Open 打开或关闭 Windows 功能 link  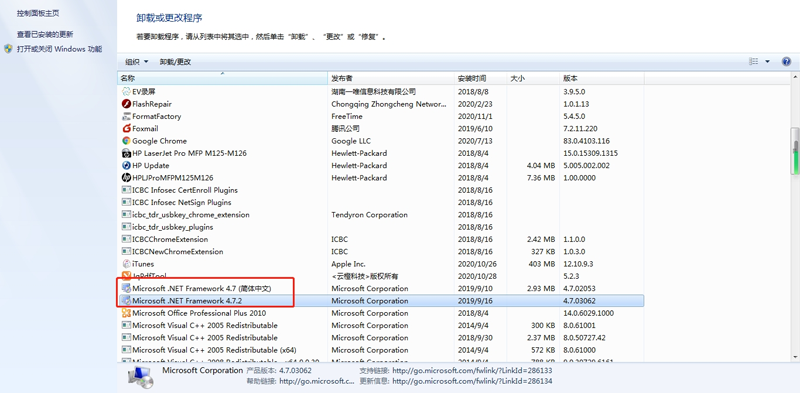pos(60,49)
